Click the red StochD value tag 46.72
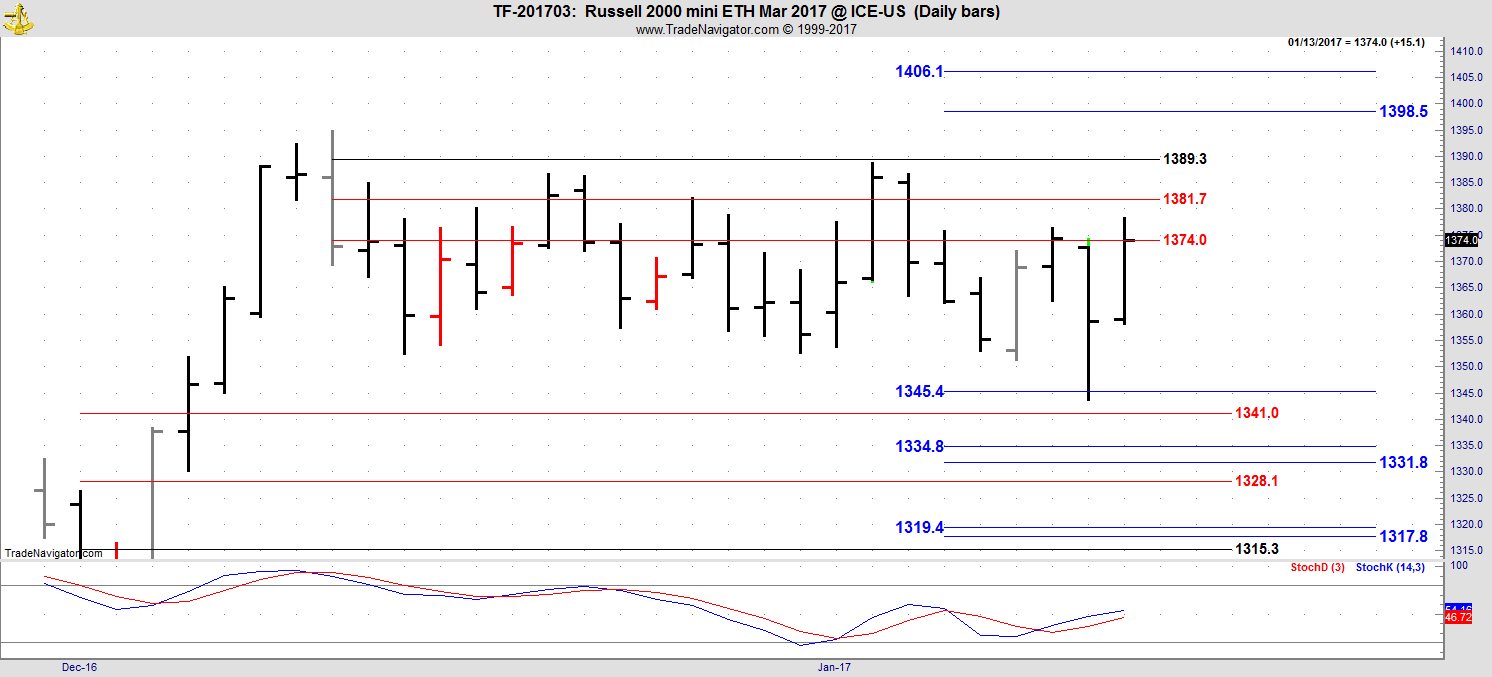This screenshot has width=1492, height=677. coord(1459,618)
